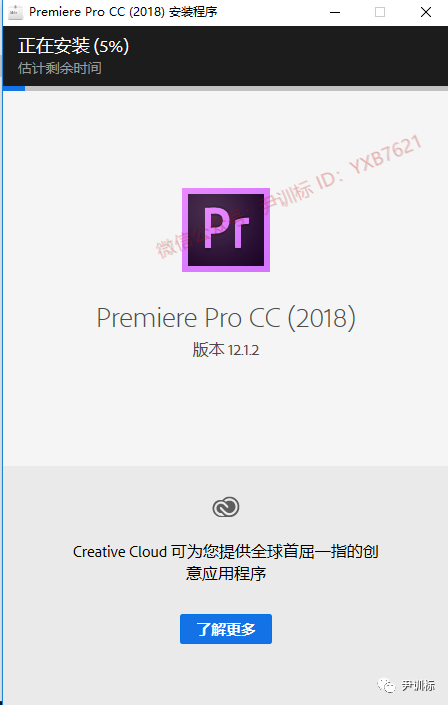Click the 估计剩余时间 remaining time label
448x705 pixels.
pyautogui.click(x=60, y=68)
